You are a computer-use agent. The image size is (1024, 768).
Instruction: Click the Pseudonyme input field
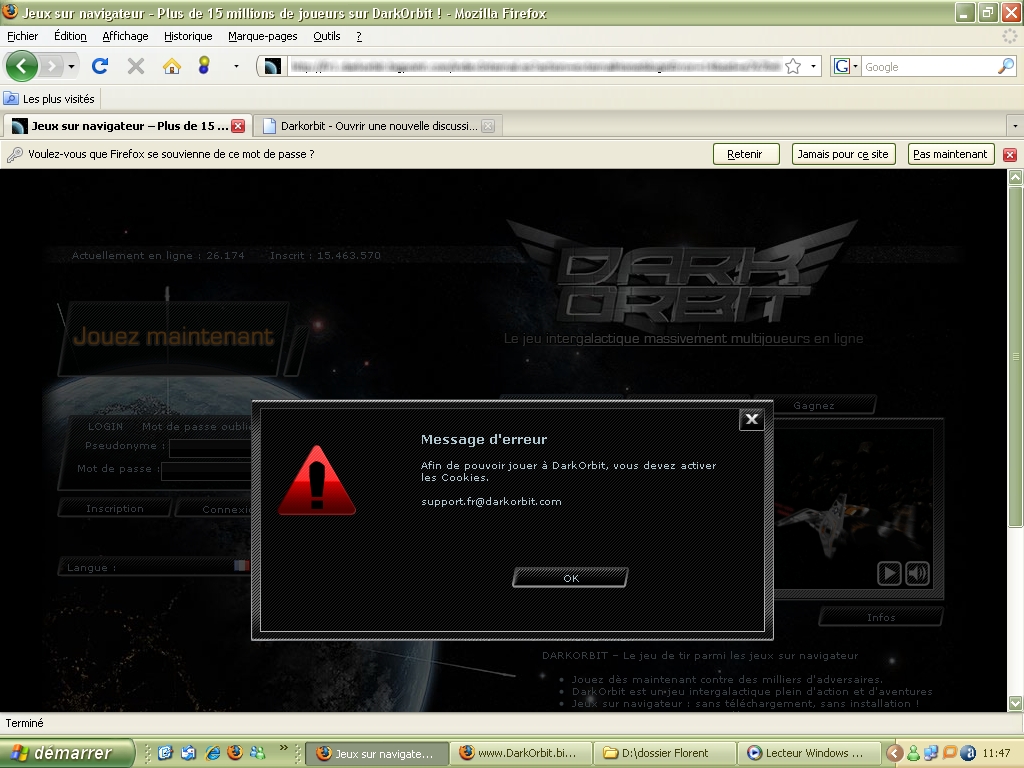210,447
